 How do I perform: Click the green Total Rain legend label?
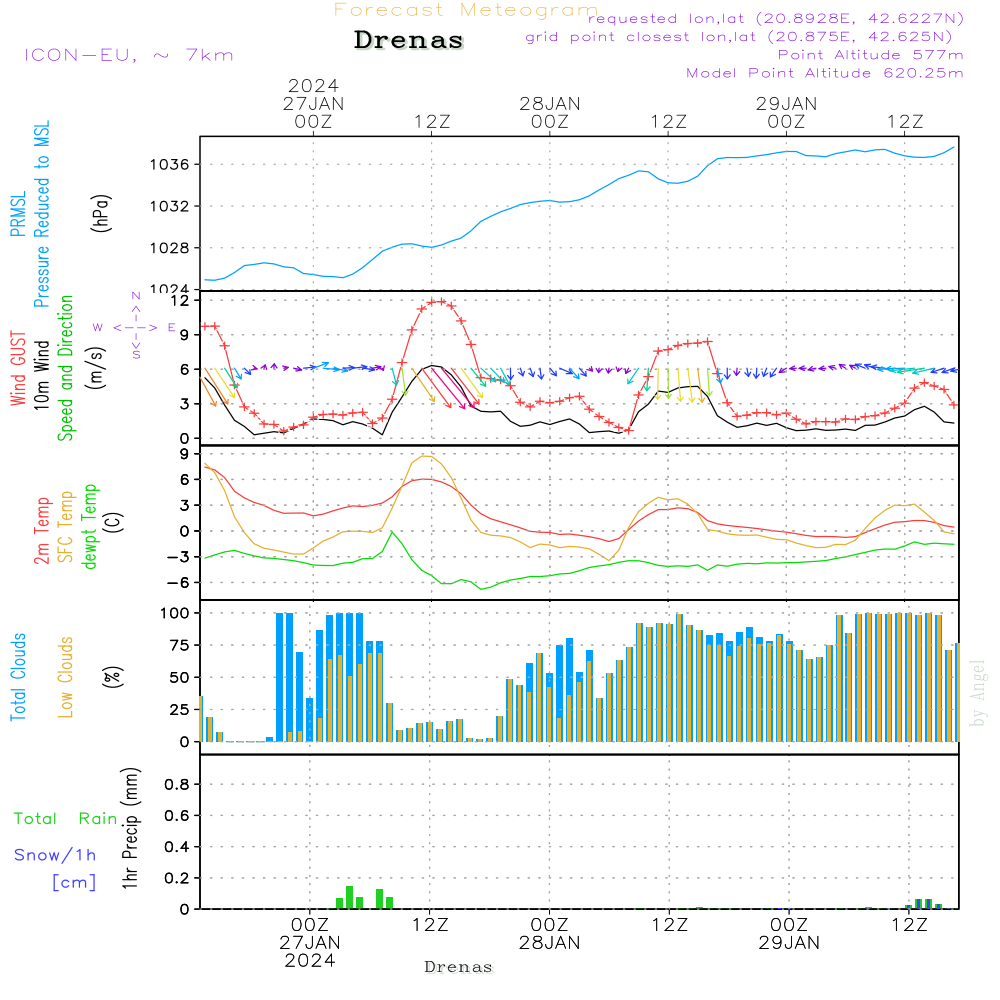66,819
